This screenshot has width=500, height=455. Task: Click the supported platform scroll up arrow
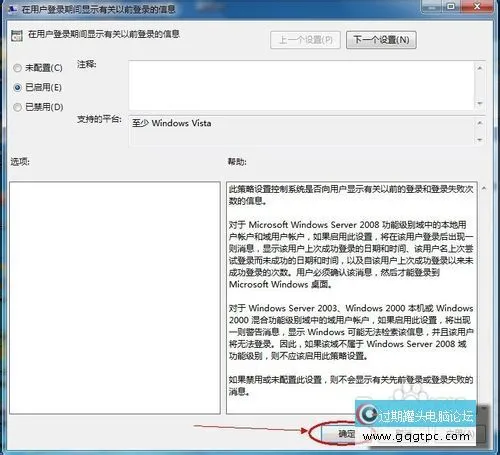(x=480, y=123)
